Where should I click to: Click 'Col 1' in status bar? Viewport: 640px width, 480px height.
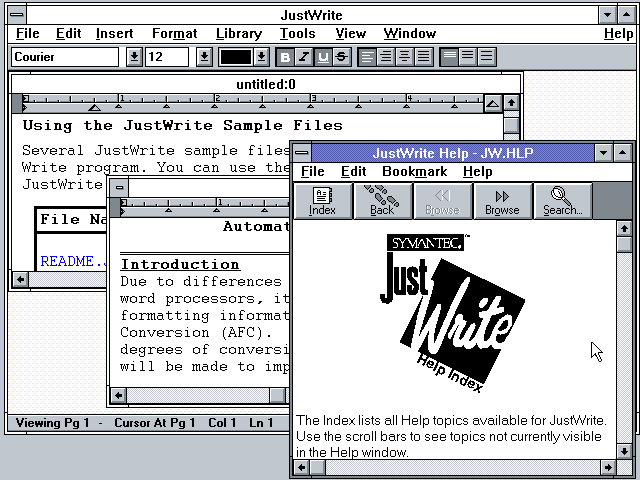[x=222, y=423]
